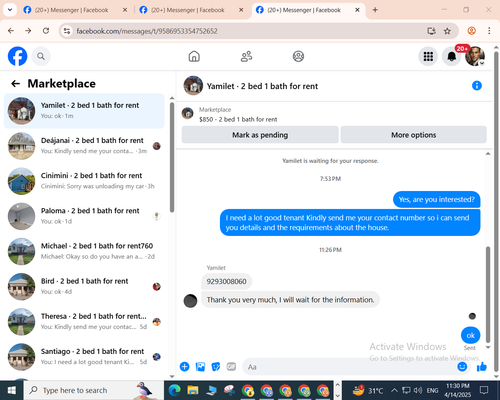Image resolution: width=500 pixels, height=400 pixels.
Task: Click the sent 'ok' message bubble
Action: tap(470, 335)
